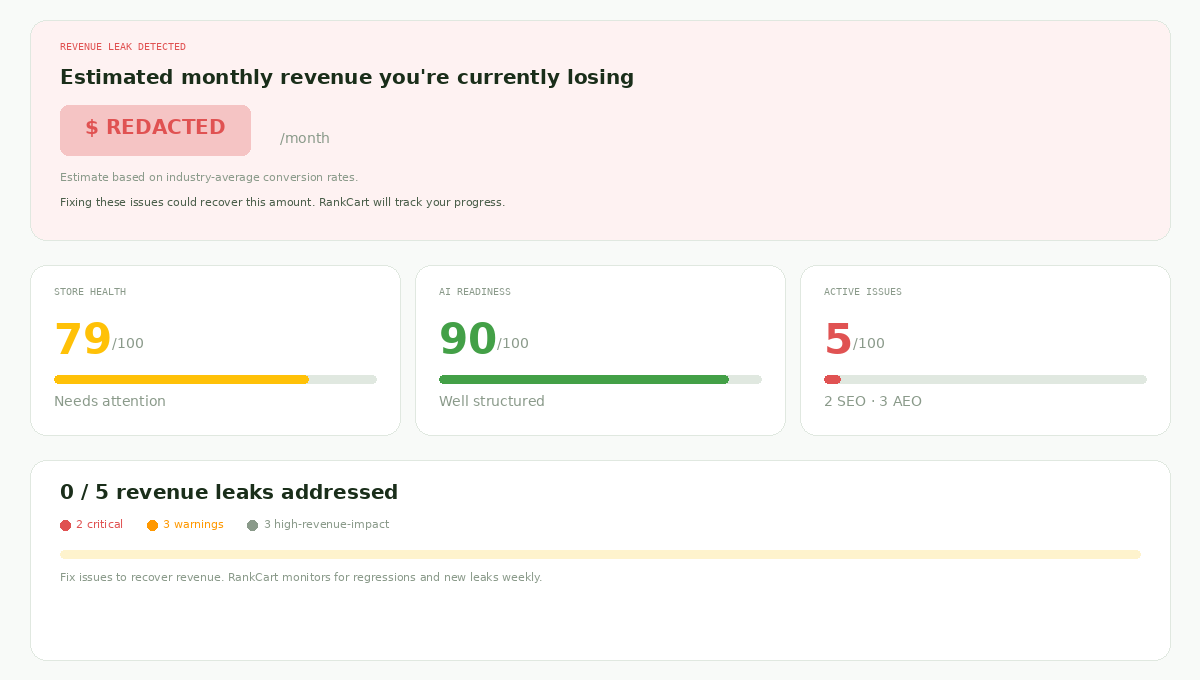
Task: Click the REDACTED monthly revenue button
Action: pyautogui.click(x=155, y=130)
